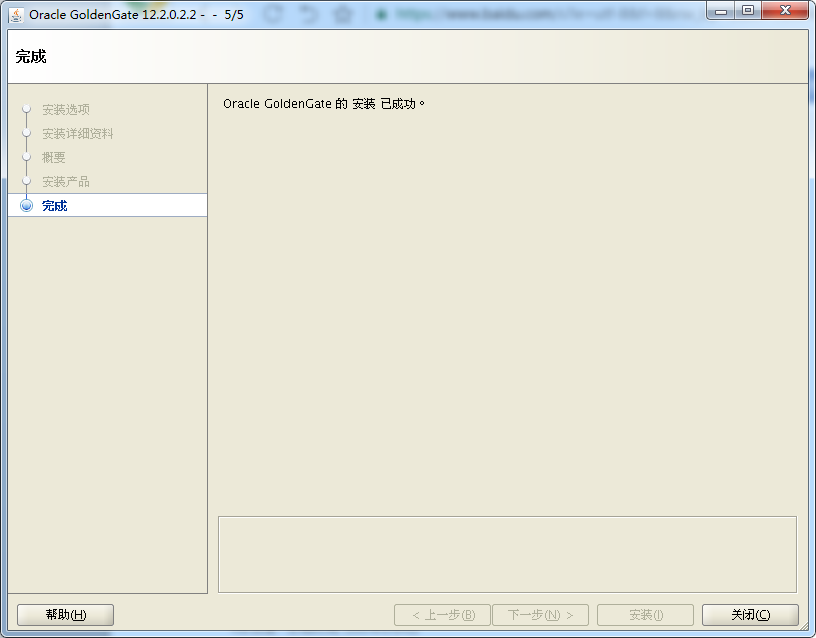Click the disabled 下一步(N) button
This screenshot has height=638, width=816.
pos(540,615)
